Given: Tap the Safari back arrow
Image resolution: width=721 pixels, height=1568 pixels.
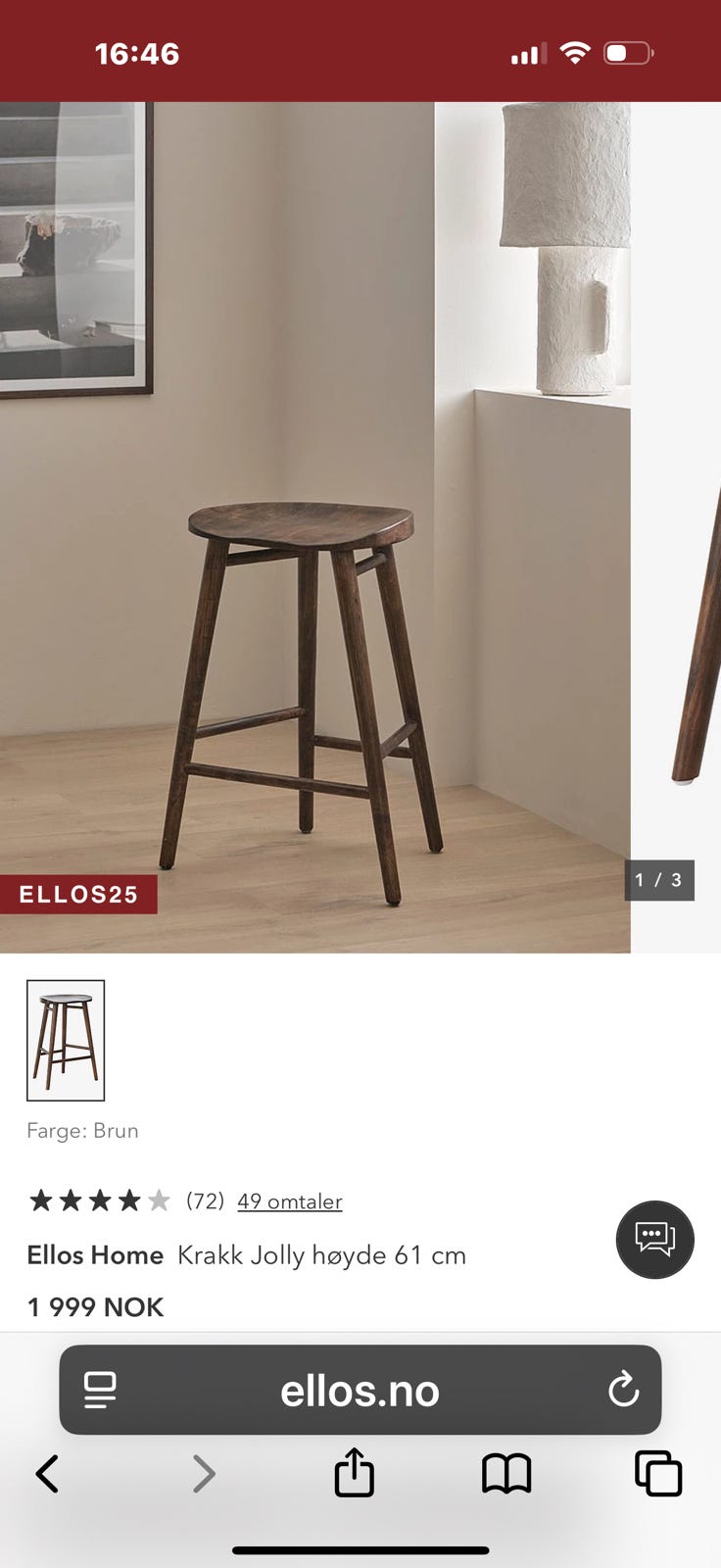Looking at the screenshot, I should coord(47,1473).
